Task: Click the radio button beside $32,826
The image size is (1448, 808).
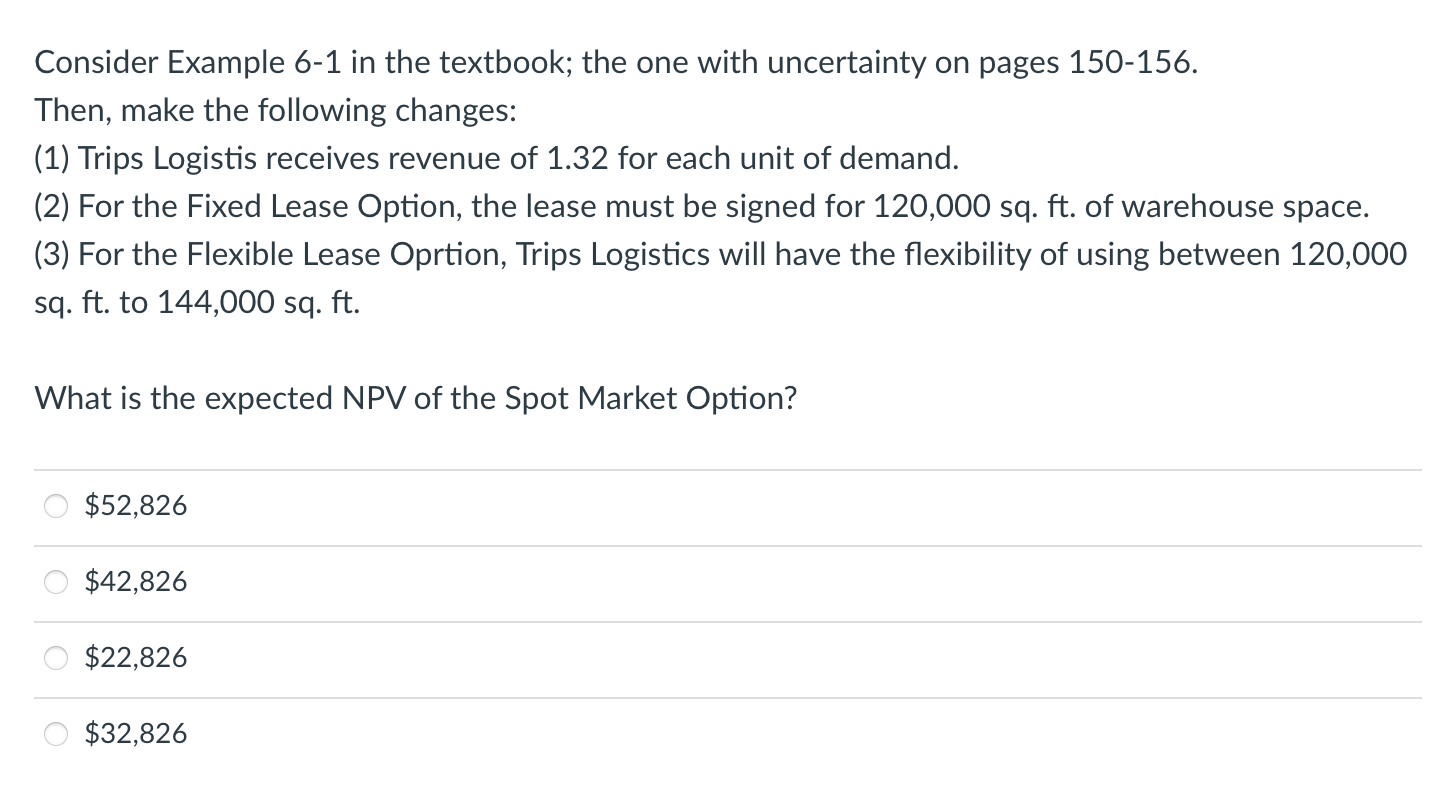Action: click(x=56, y=734)
